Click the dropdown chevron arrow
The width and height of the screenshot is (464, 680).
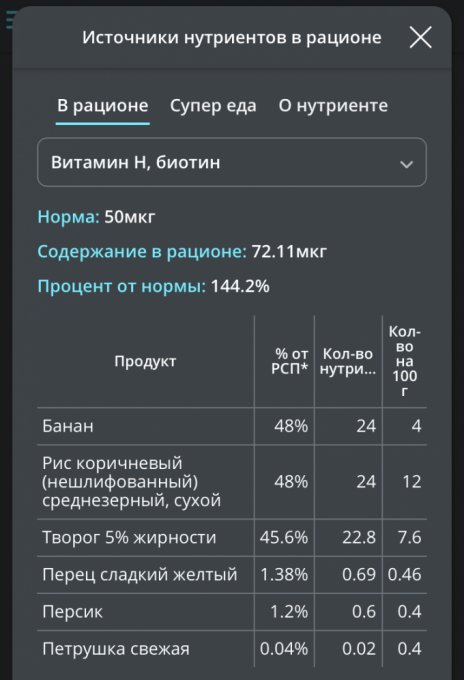pyautogui.click(x=406, y=164)
